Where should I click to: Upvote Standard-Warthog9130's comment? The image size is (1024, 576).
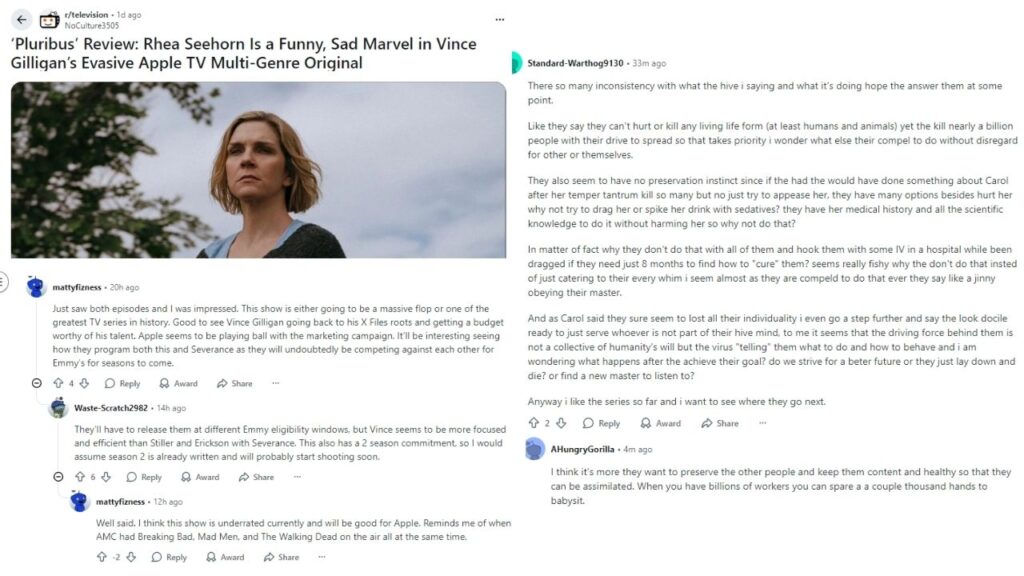click(533, 423)
